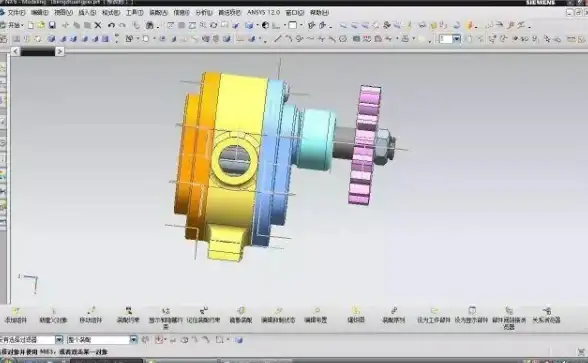Click the left arrow beside the black tab
This screenshot has width=588, height=363.
click(x=15, y=51)
